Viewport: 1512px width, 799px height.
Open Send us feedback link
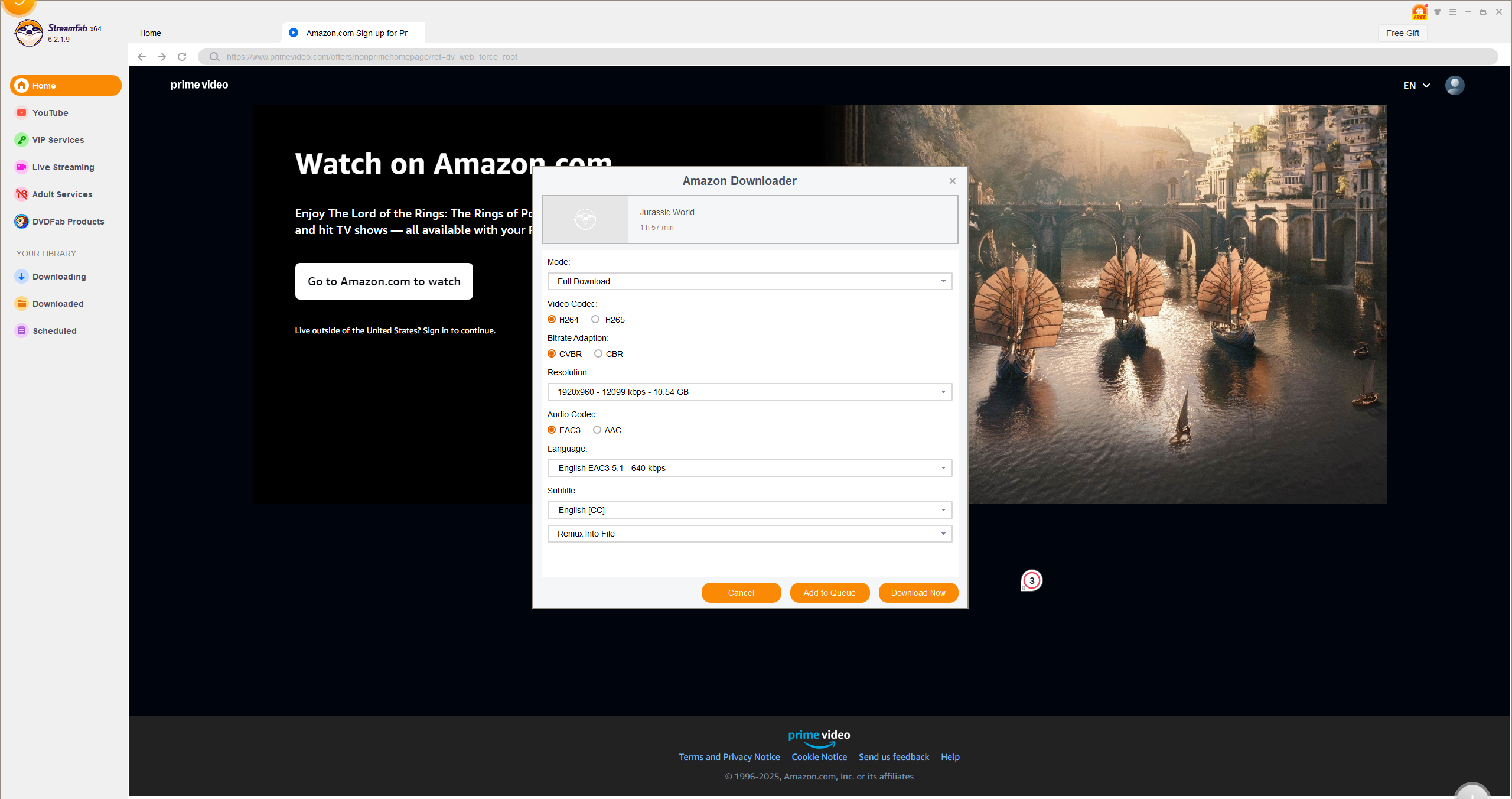pyautogui.click(x=894, y=757)
